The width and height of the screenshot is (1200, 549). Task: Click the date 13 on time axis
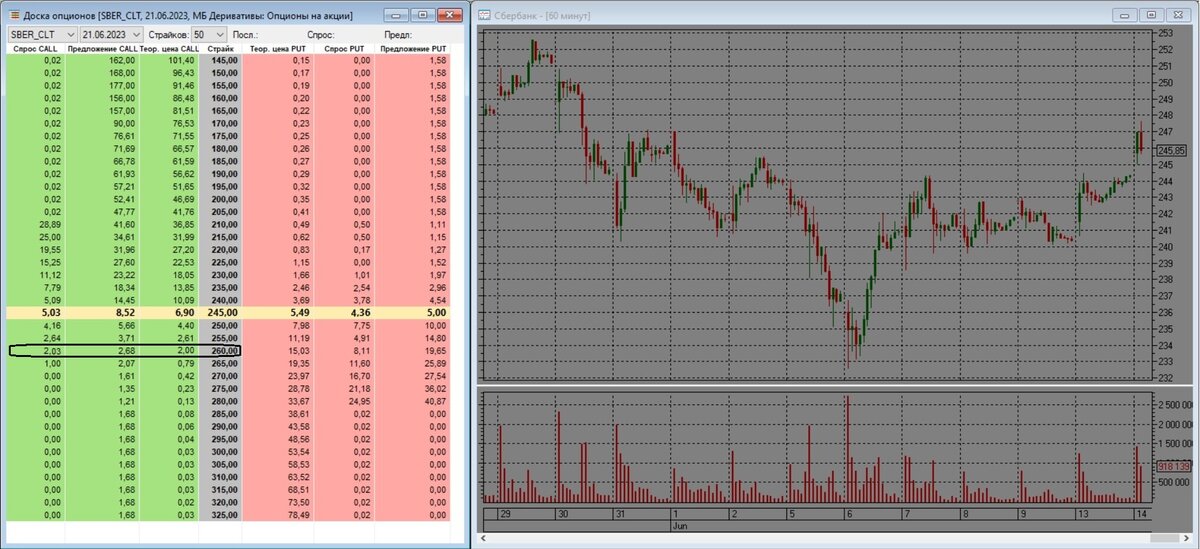1083,514
